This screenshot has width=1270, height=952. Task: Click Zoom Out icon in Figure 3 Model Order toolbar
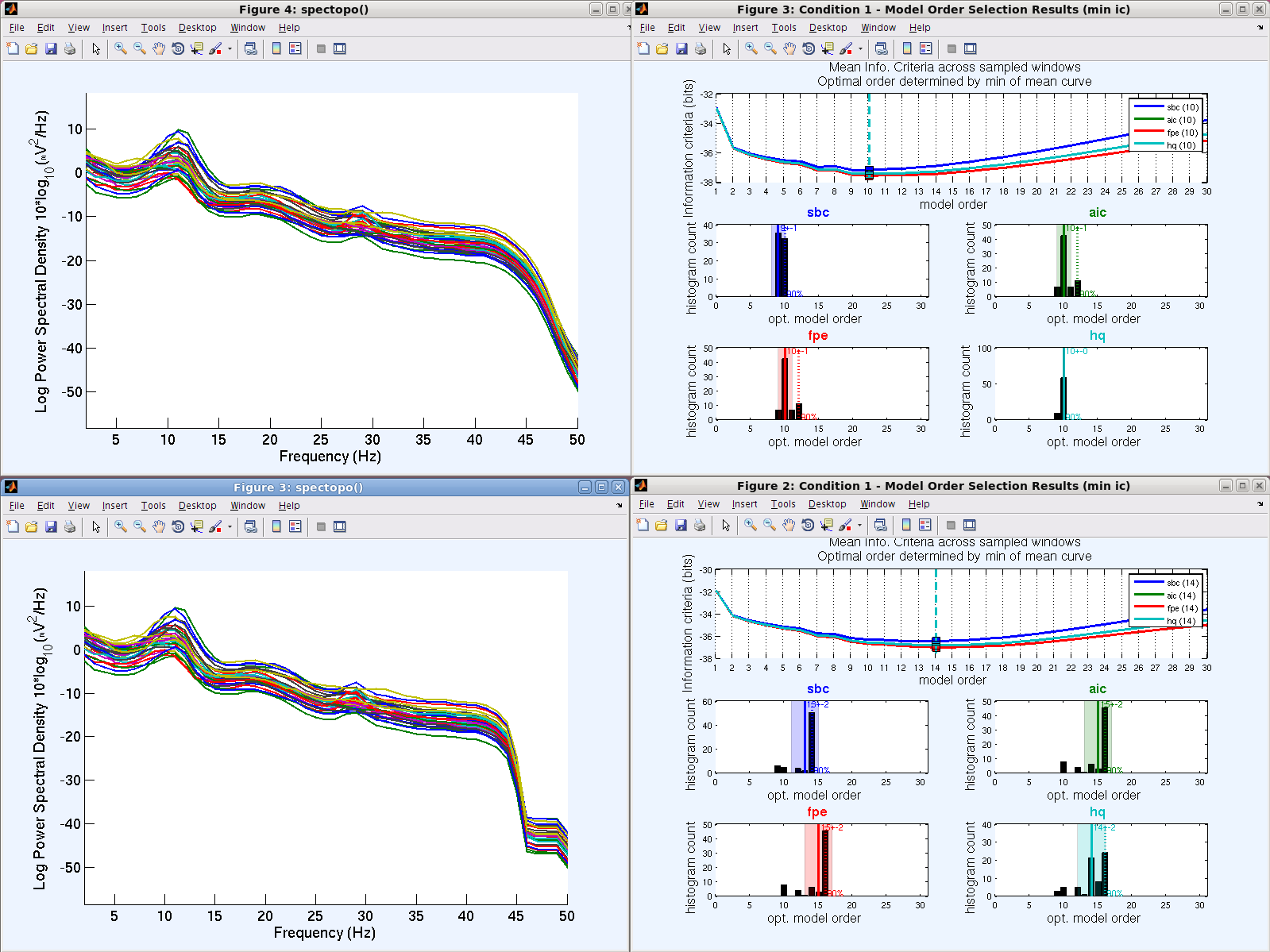tap(770, 48)
